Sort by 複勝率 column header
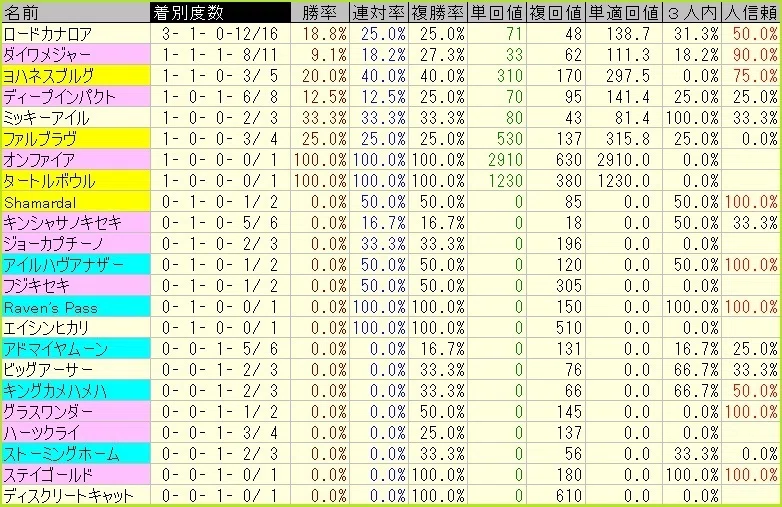 tap(437, 12)
